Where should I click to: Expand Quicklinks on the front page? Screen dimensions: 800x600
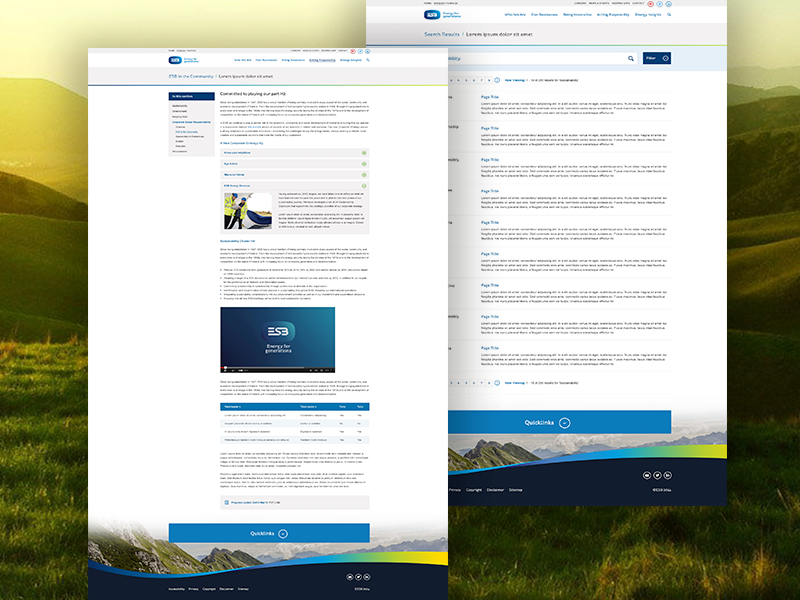[269, 533]
